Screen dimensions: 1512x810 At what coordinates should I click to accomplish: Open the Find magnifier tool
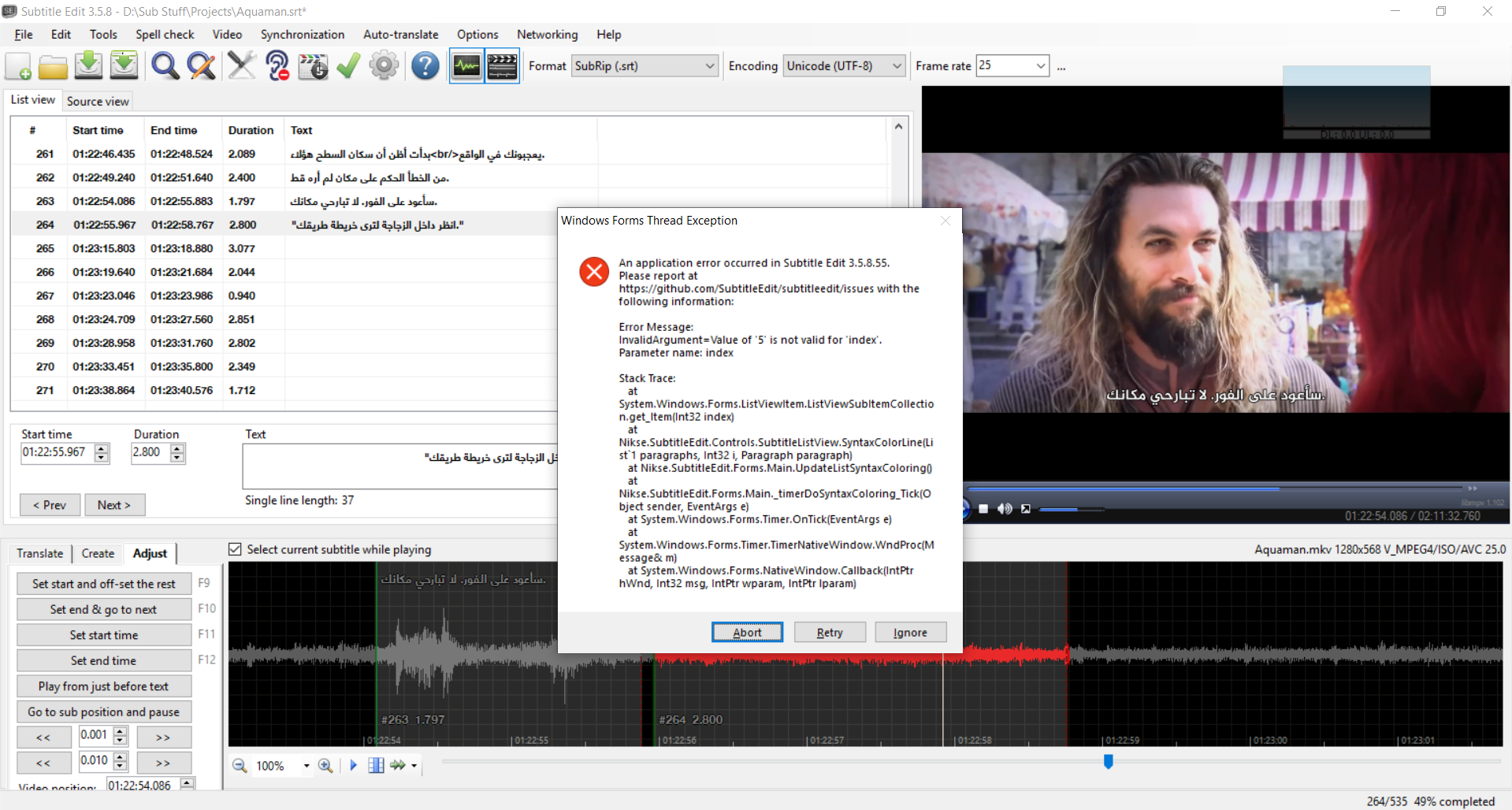pyautogui.click(x=165, y=66)
